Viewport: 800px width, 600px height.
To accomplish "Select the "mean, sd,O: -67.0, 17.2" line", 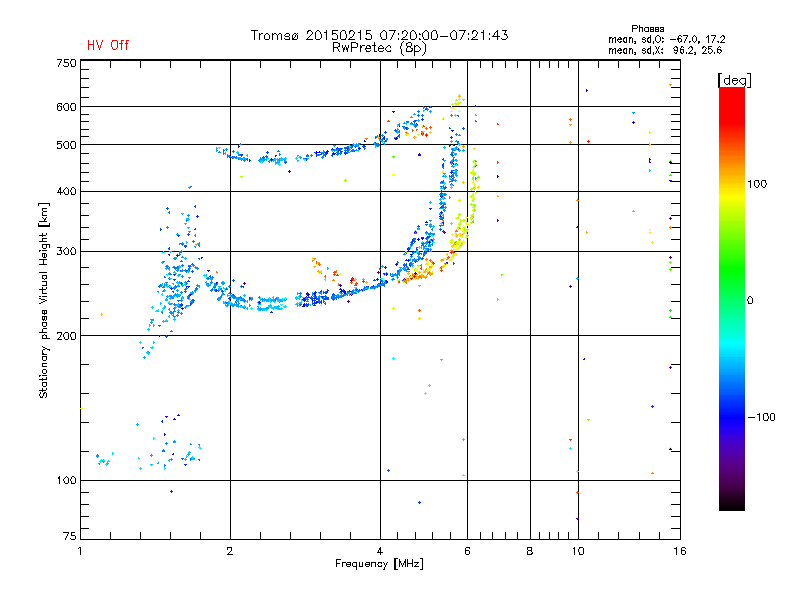I will click(x=666, y=39).
